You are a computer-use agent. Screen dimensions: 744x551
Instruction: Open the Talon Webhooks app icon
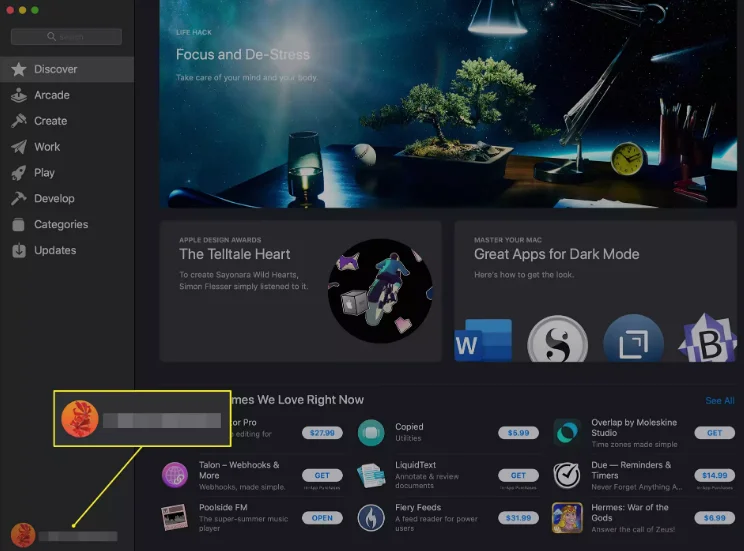click(175, 475)
